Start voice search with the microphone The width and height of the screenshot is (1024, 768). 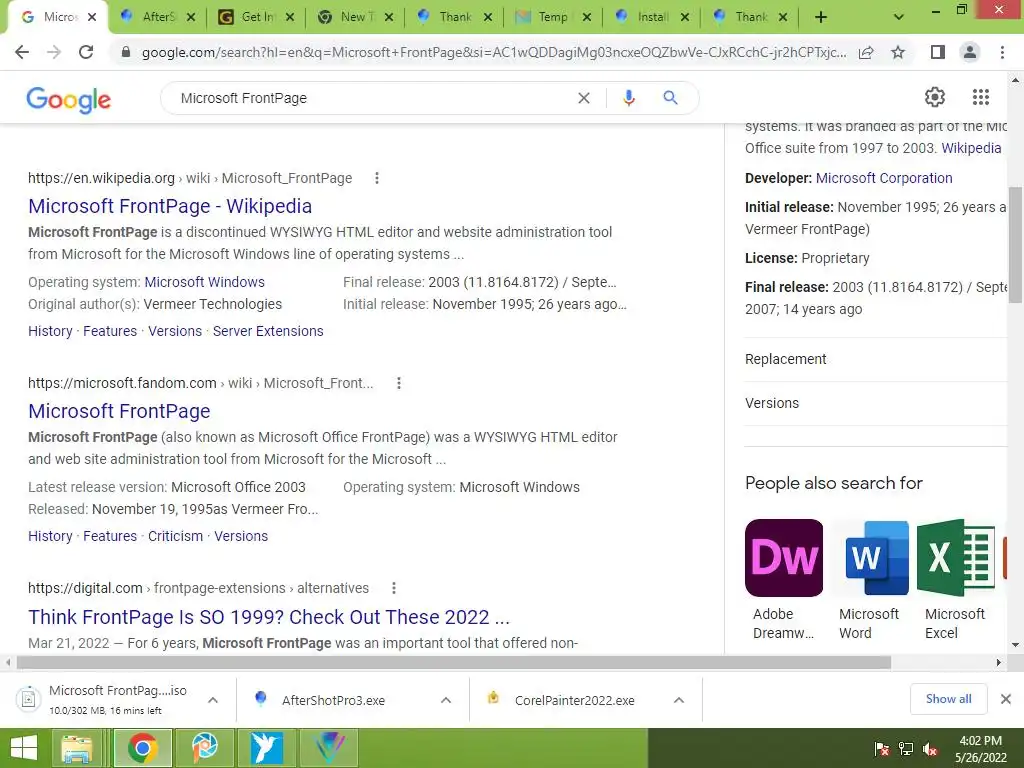(628, 98)
